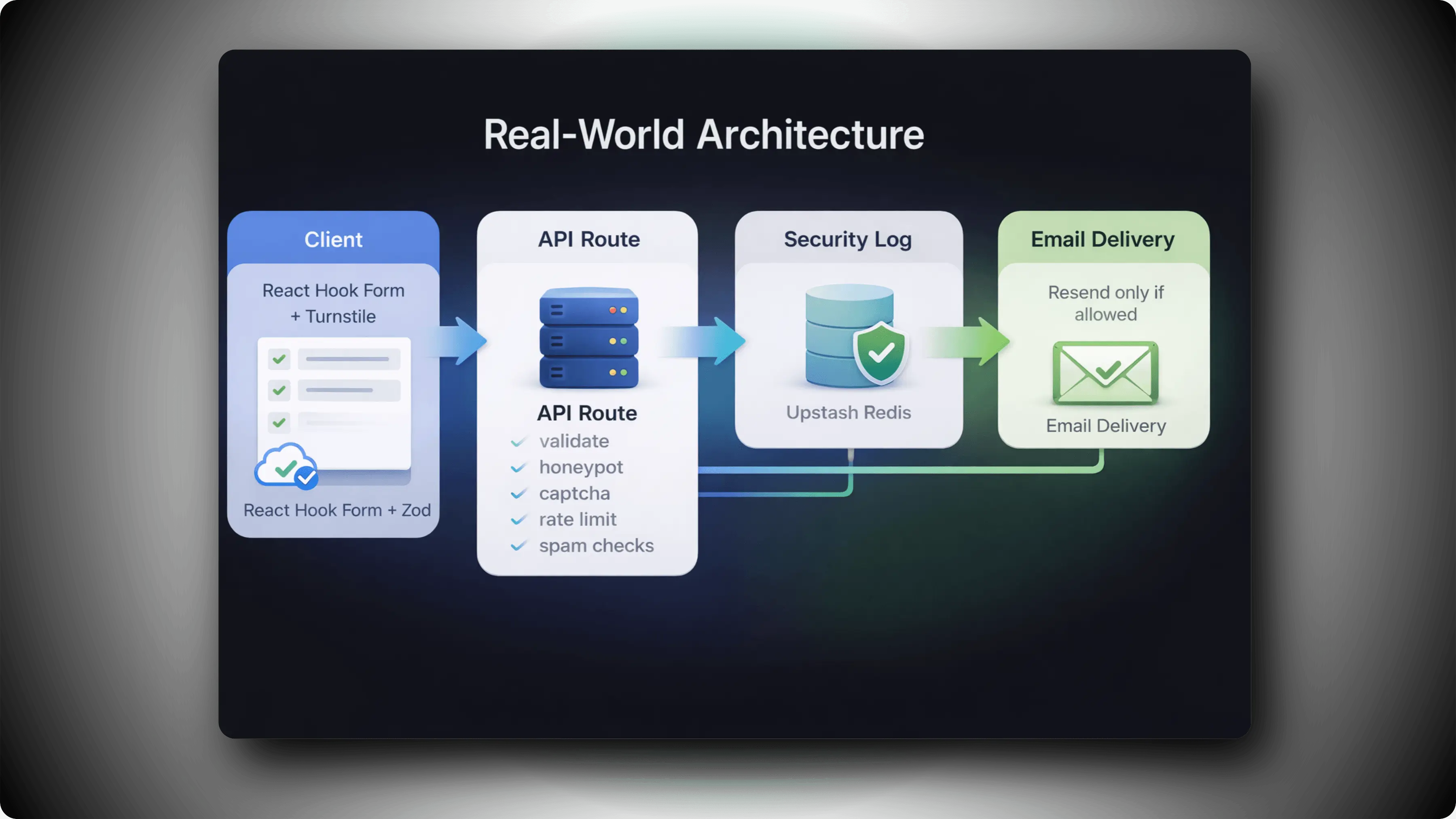Click the green shield checkmark icon
This screenshot has width=1456, height=819.
(880, 353)
